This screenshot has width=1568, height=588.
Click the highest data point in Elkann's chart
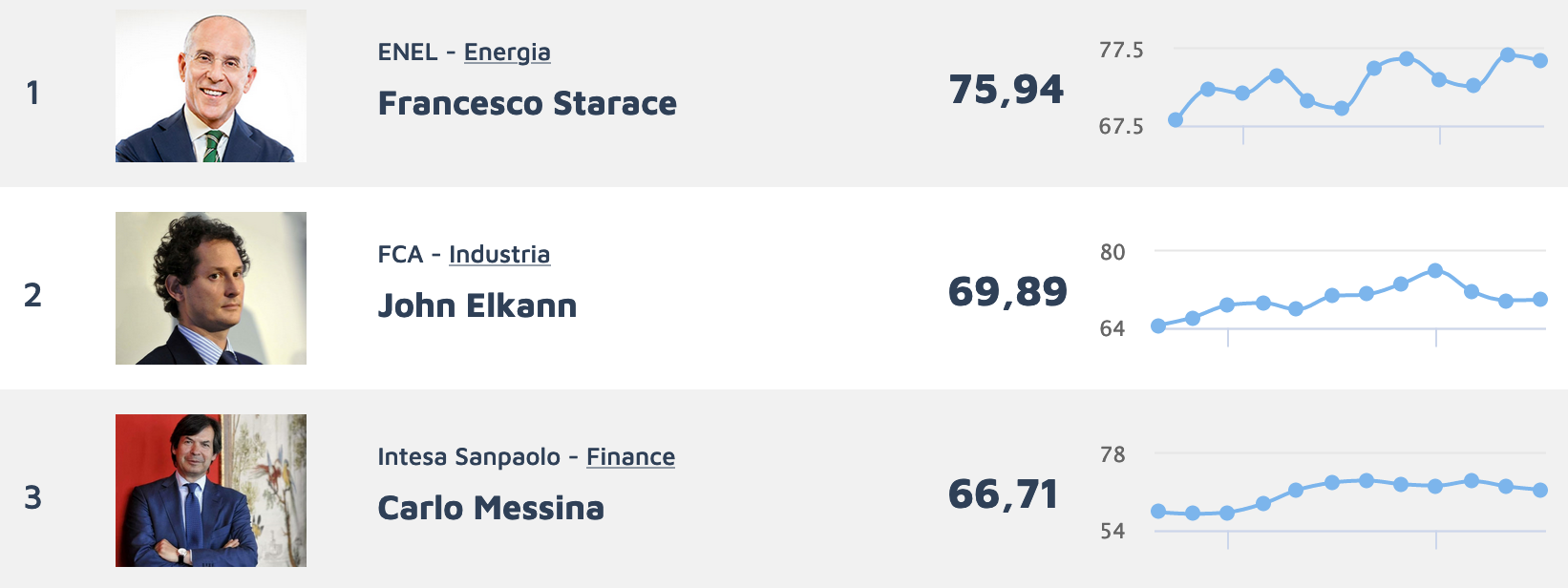[x=1435, y=271]
